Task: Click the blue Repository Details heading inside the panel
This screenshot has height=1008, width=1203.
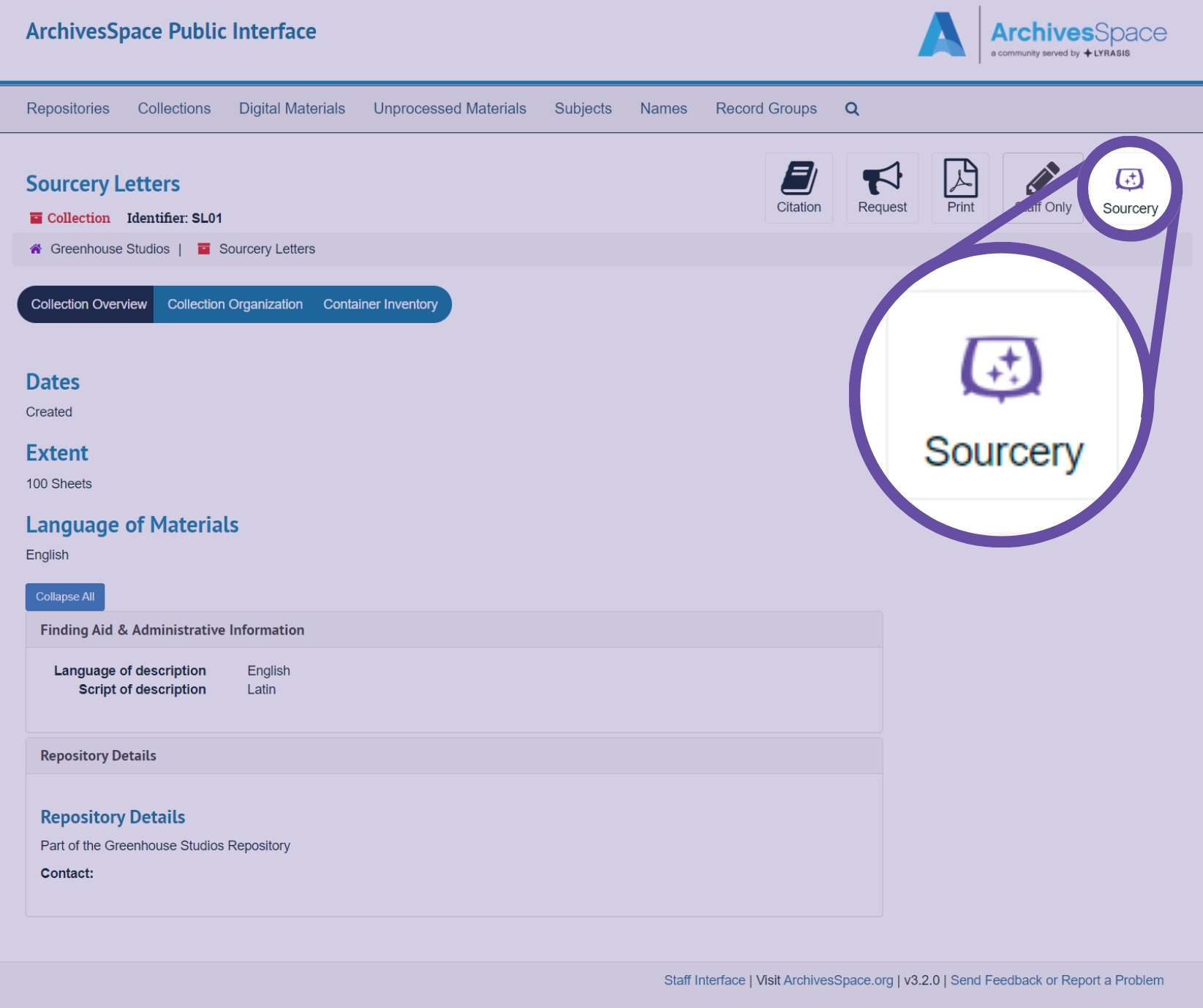Action: click(113, 817)
